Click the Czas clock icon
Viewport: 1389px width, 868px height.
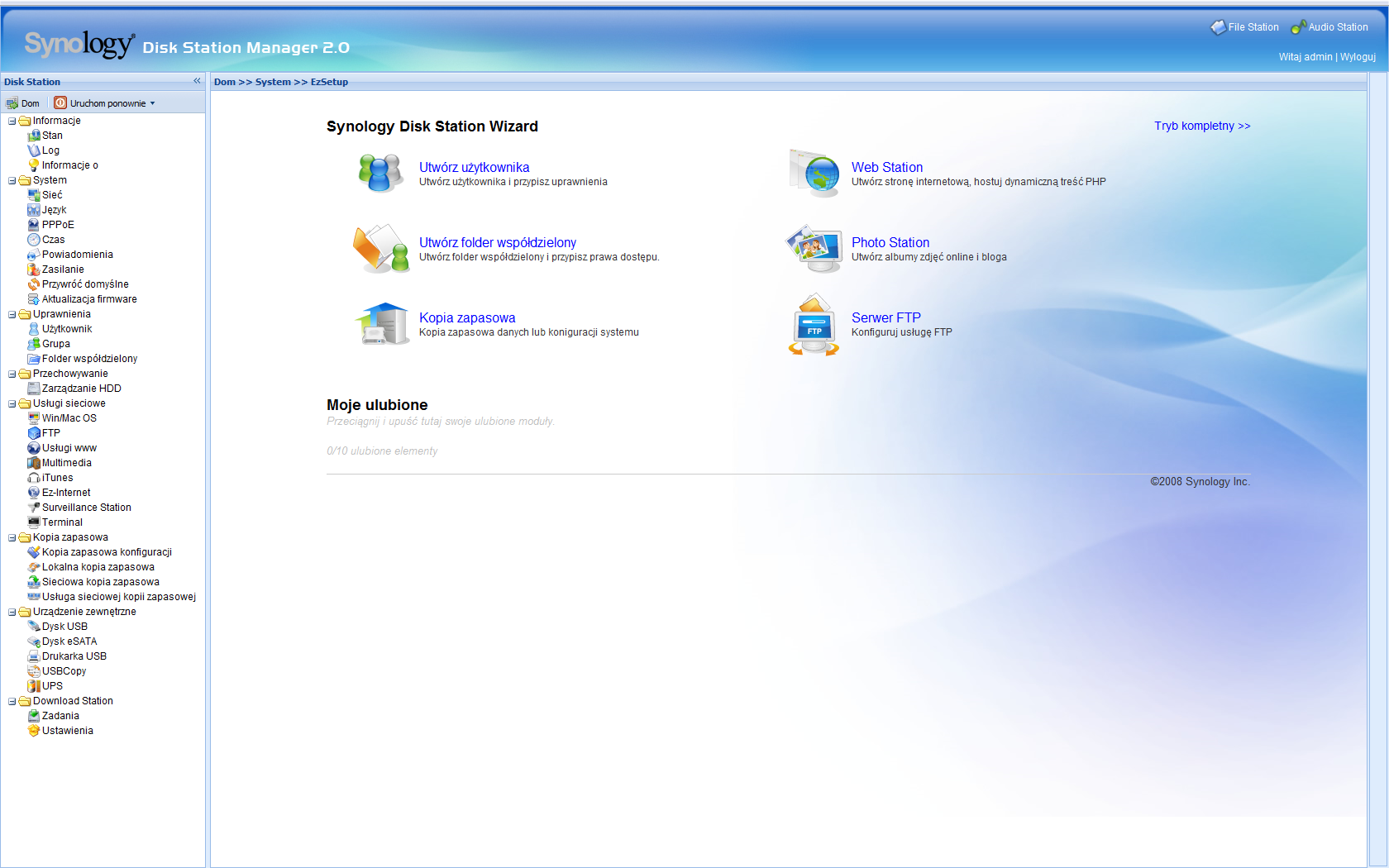34,240
